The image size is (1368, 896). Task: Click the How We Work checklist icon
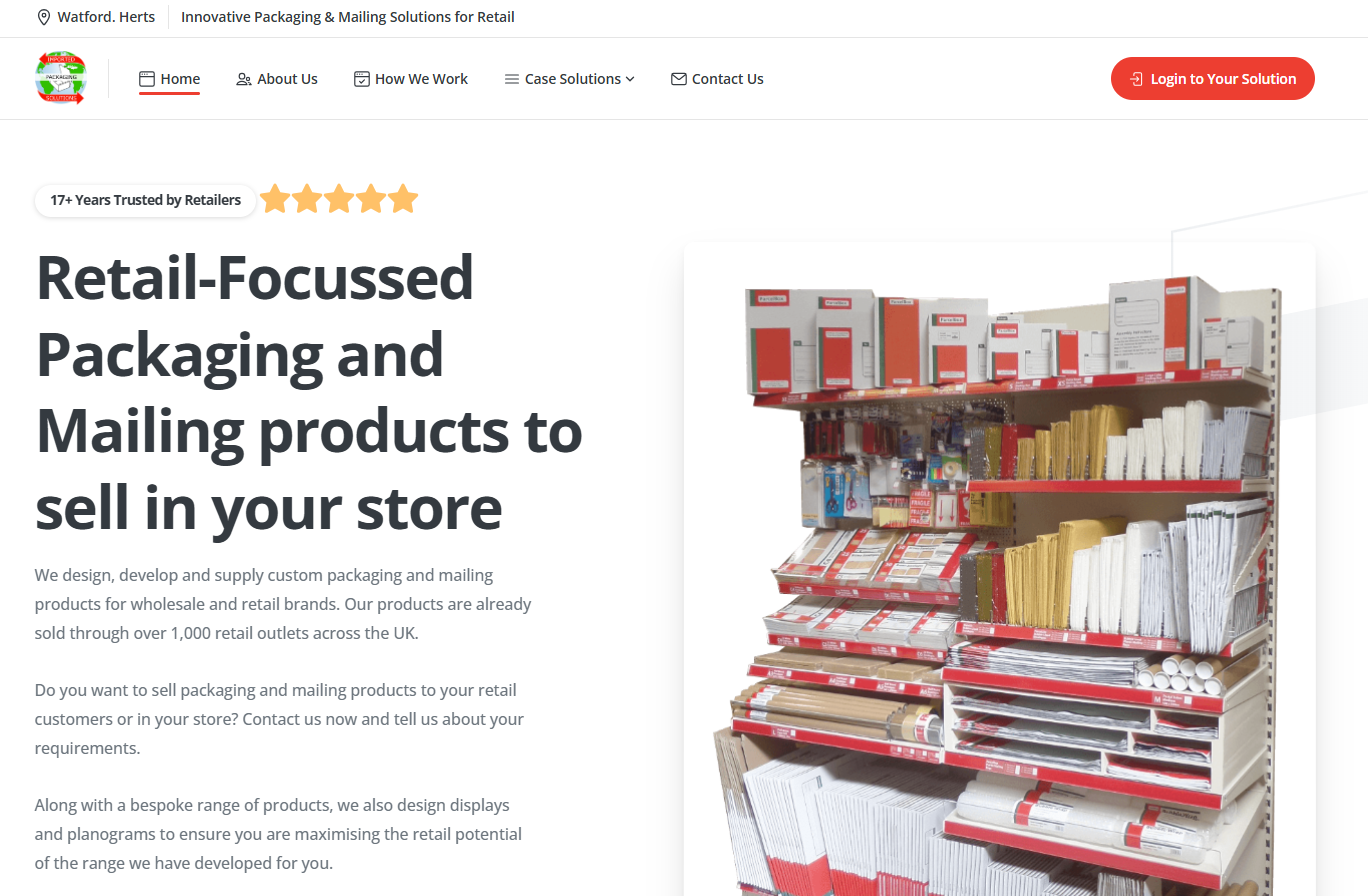(x=362, y=79)
